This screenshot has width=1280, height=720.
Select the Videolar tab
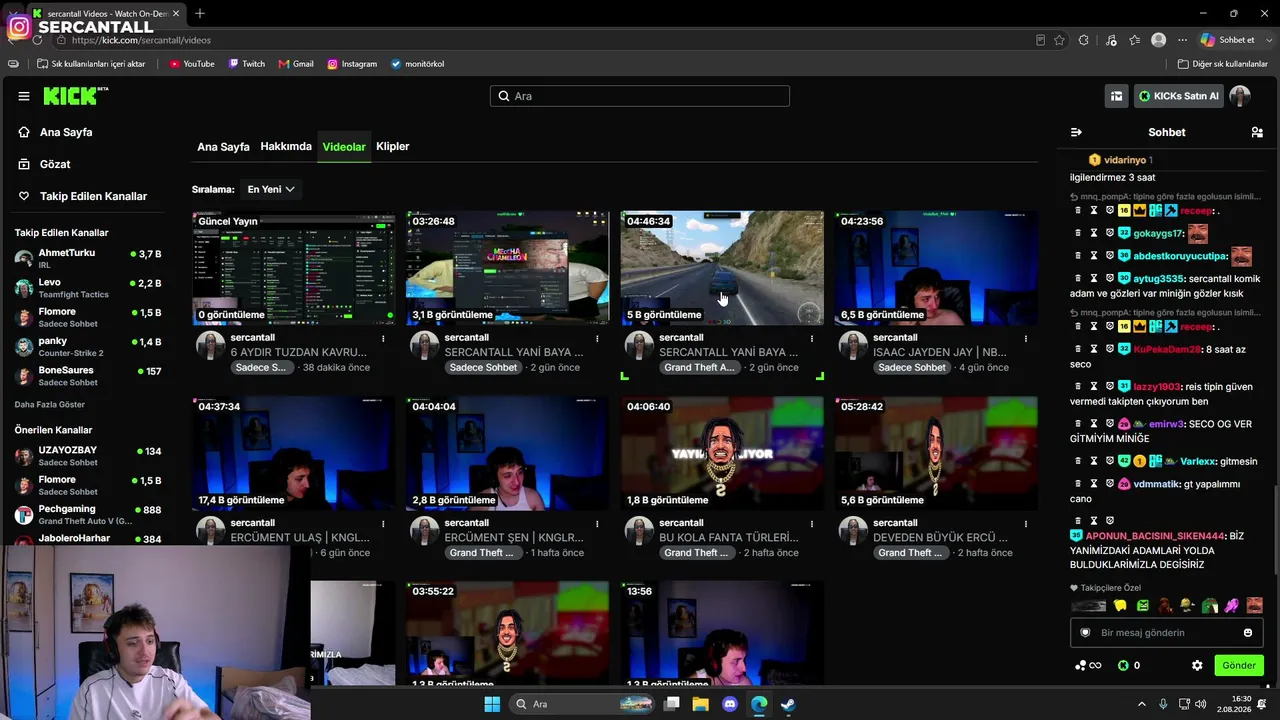pos(344,147)
